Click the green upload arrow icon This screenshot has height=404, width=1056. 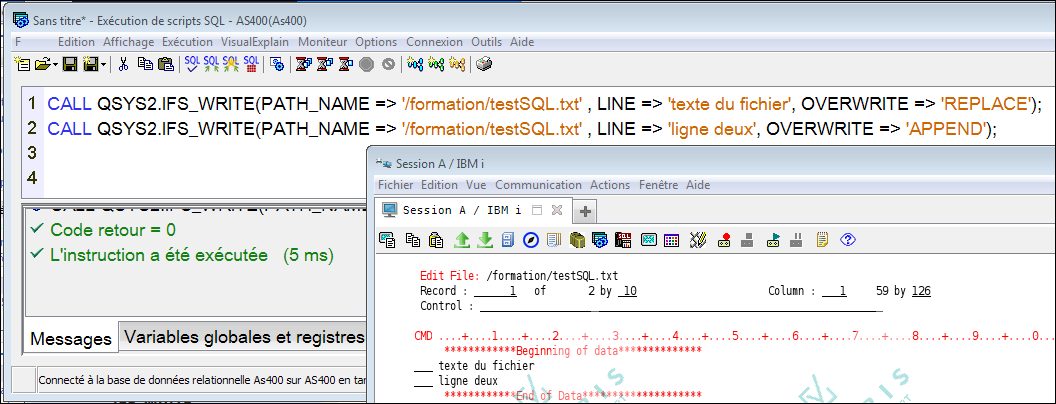[461, 240]
